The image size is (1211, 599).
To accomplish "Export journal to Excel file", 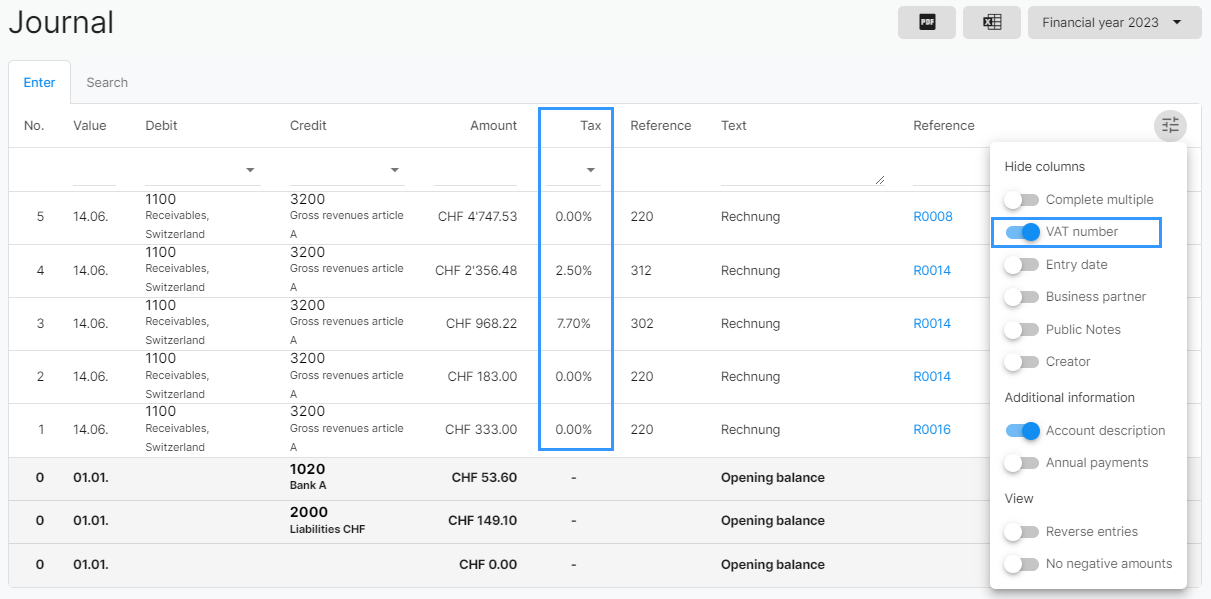I will point(992,22).
